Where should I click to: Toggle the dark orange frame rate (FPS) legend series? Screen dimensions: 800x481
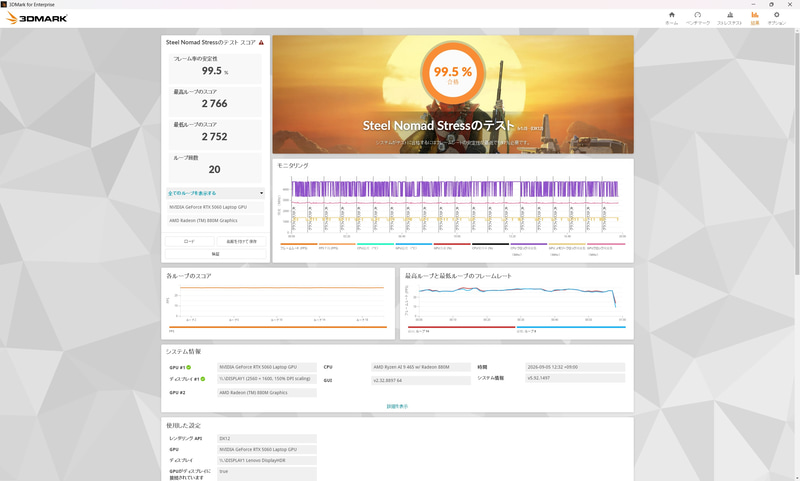(298, 246)
